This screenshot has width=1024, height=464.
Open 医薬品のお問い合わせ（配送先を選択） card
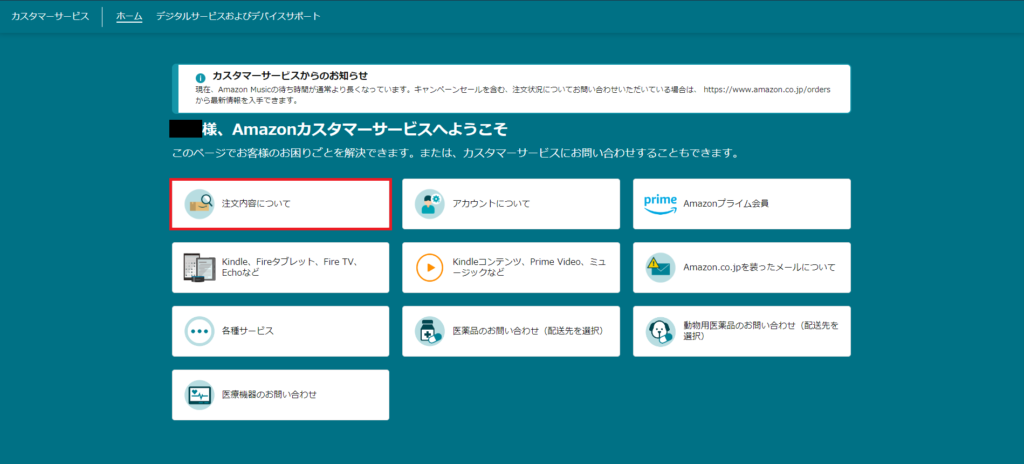pos(511,331)
